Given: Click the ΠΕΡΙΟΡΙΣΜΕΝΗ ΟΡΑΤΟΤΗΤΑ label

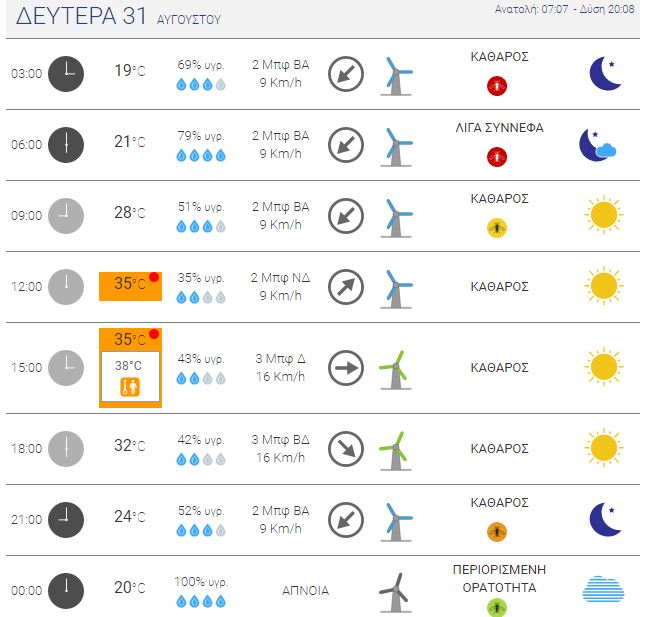Looking at the screenshot, I should click(499, 578).
